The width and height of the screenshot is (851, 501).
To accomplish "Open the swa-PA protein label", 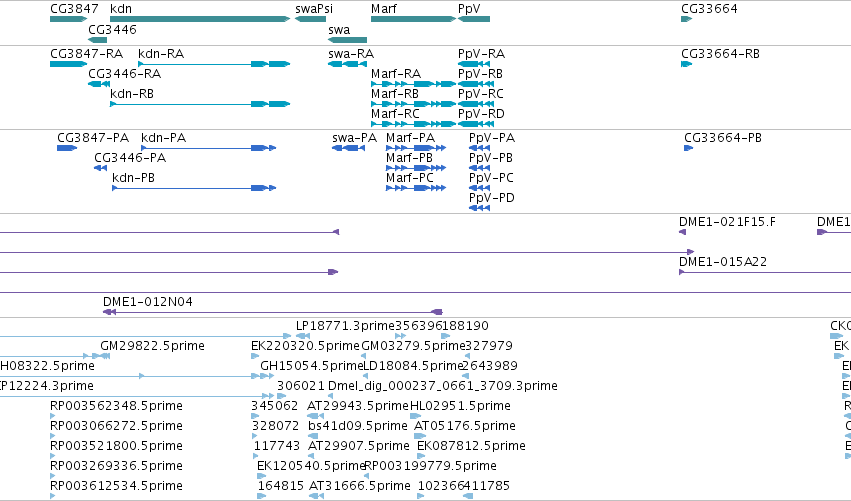I will pyautogui.click(x=354, y=138).
